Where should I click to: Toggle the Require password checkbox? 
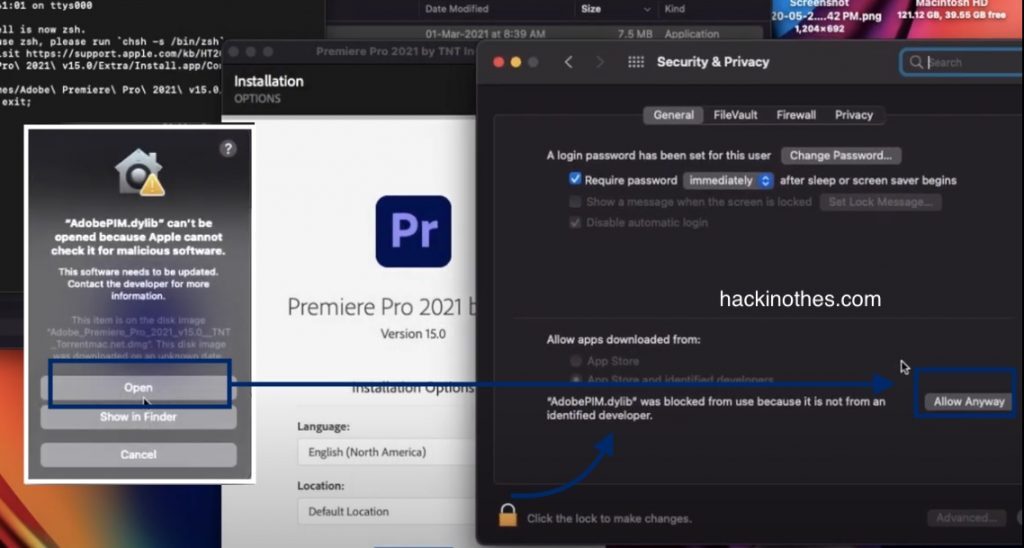tap(575, 179)
